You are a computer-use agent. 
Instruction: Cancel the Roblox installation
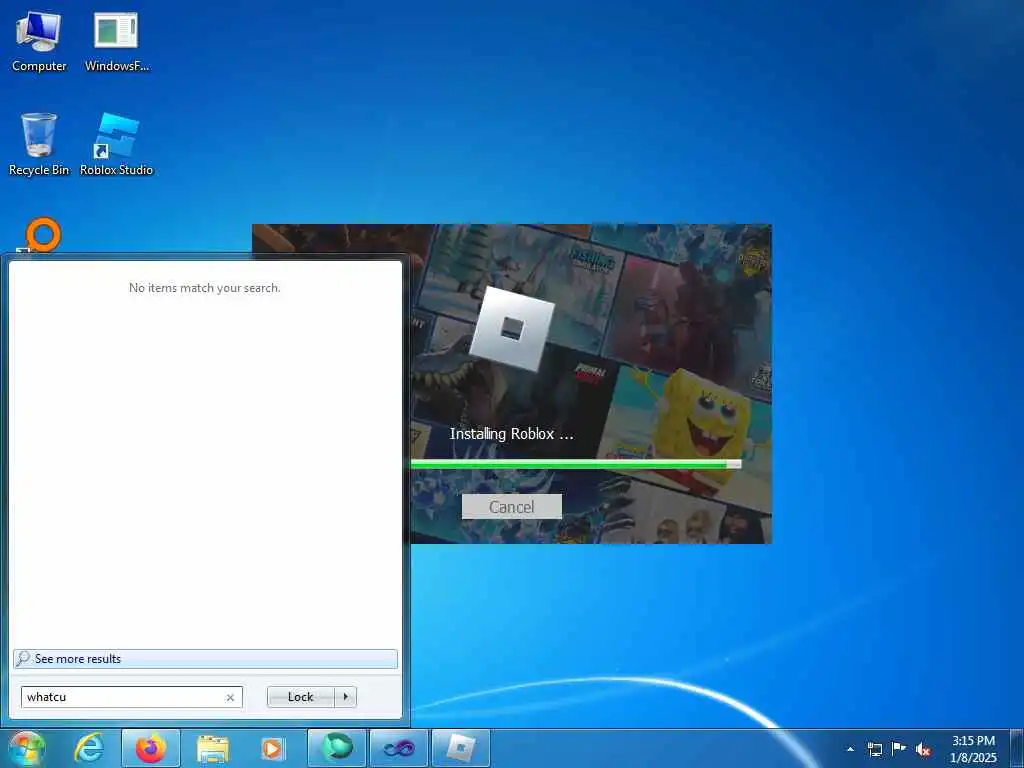[511, 507]
